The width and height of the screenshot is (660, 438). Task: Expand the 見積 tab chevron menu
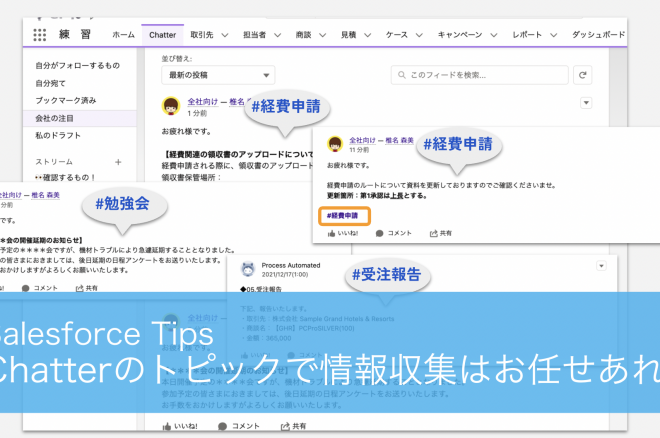tap(368, 35)
